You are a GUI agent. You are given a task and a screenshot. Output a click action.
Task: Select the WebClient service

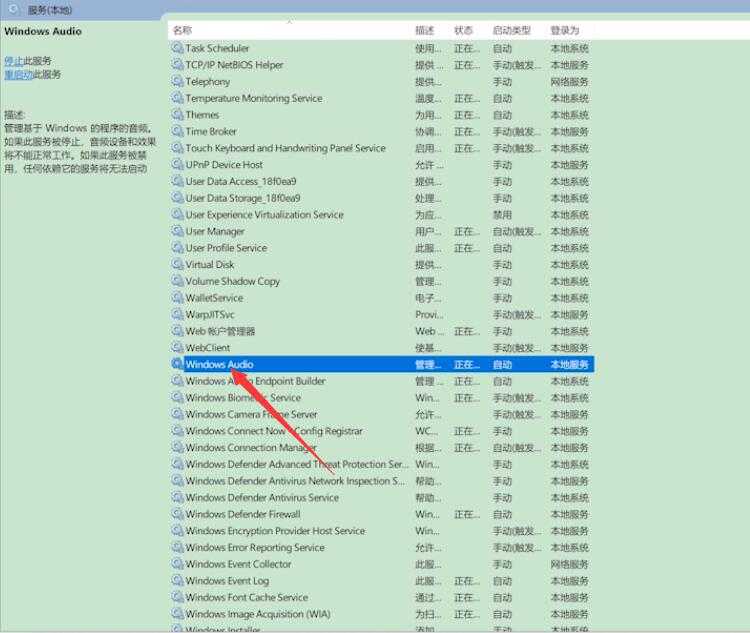pos(383,347)
